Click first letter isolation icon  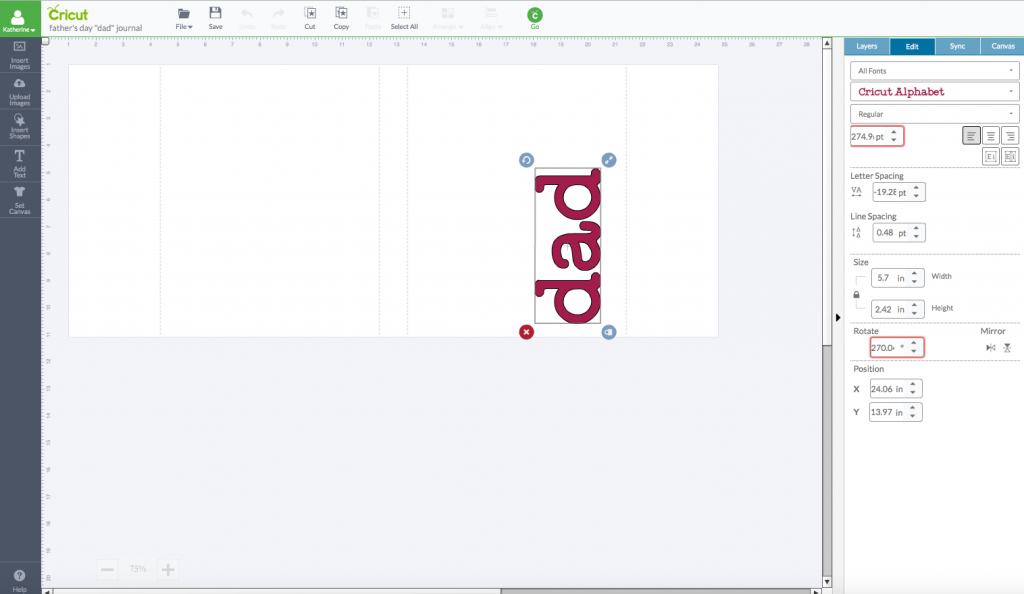coord(991,157)
